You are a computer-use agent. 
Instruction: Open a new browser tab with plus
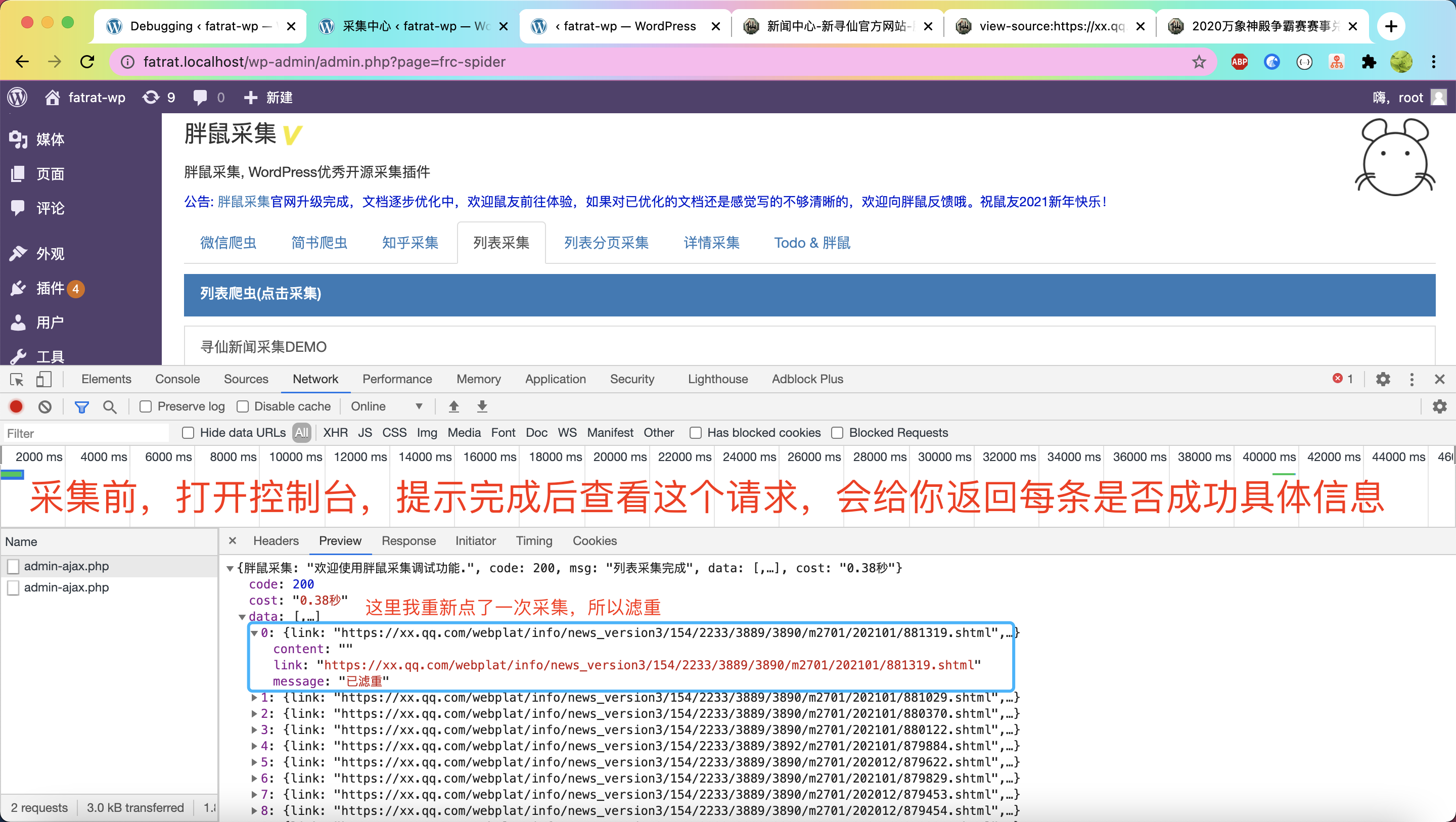1392,26
